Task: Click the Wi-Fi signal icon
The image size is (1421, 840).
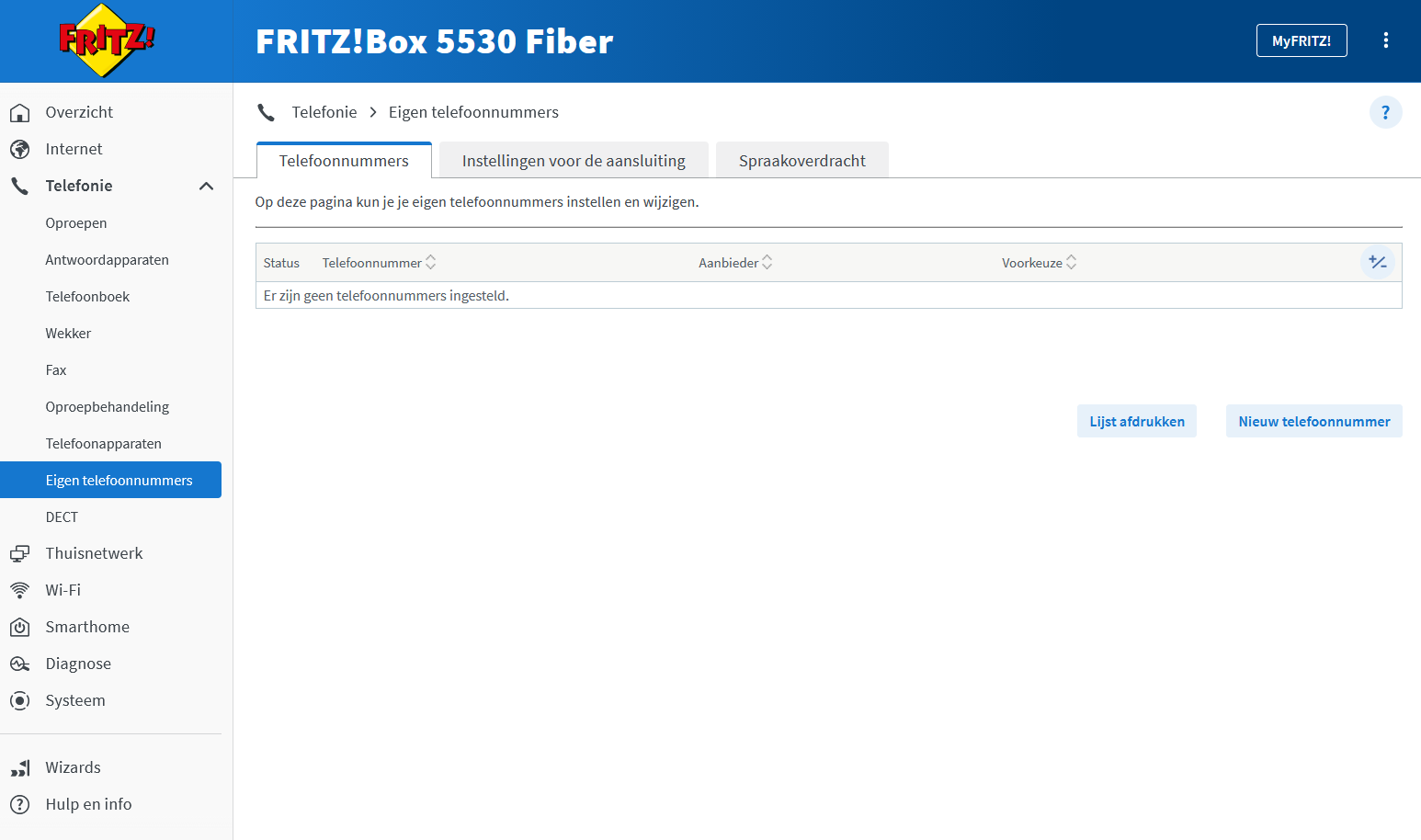Action: (x=20, y=590)
